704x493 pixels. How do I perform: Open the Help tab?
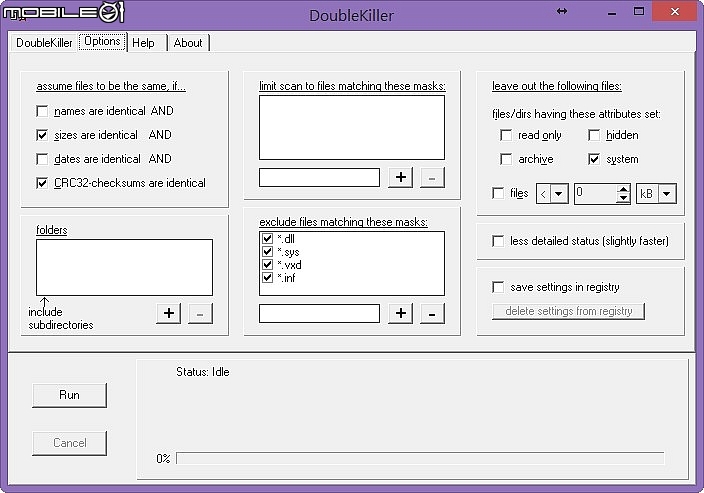(x=143, y=43)
